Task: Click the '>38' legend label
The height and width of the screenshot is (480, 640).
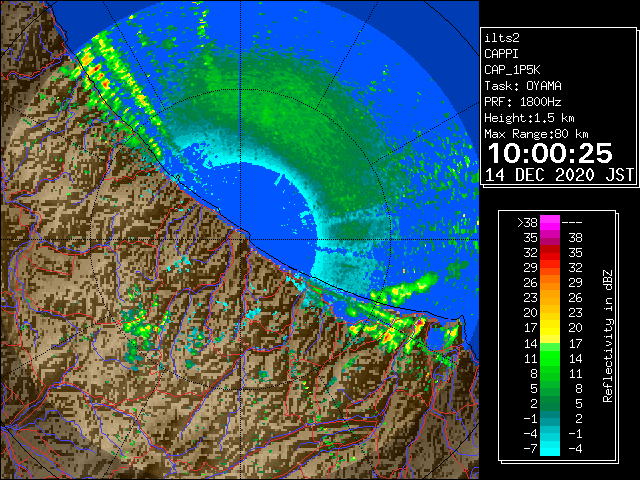Action: point(527,223)
